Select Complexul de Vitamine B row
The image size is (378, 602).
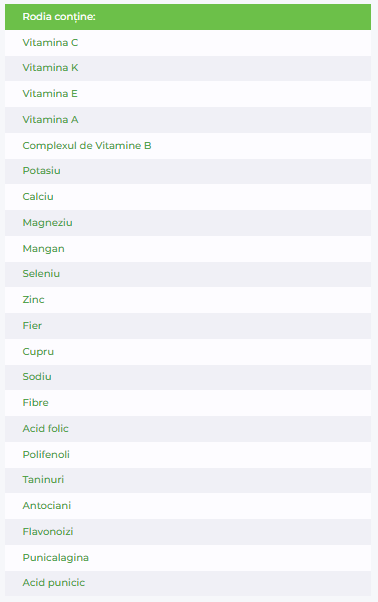pos(188,146)
